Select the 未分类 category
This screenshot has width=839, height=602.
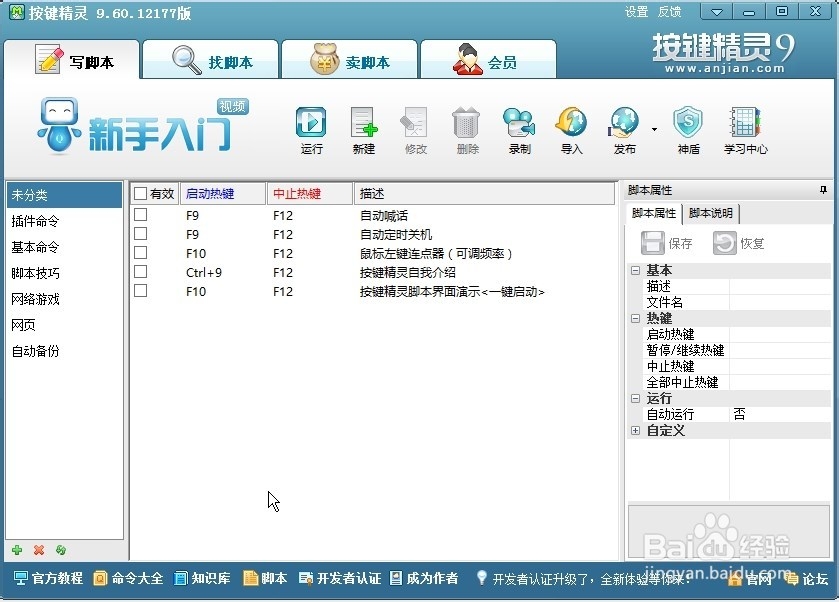[64, 195]
